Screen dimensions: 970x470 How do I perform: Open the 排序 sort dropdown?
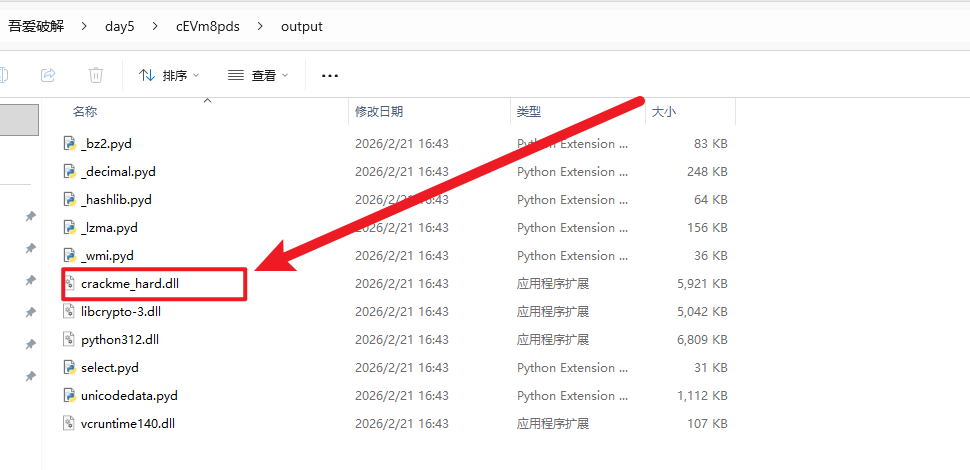click(169, 75)
